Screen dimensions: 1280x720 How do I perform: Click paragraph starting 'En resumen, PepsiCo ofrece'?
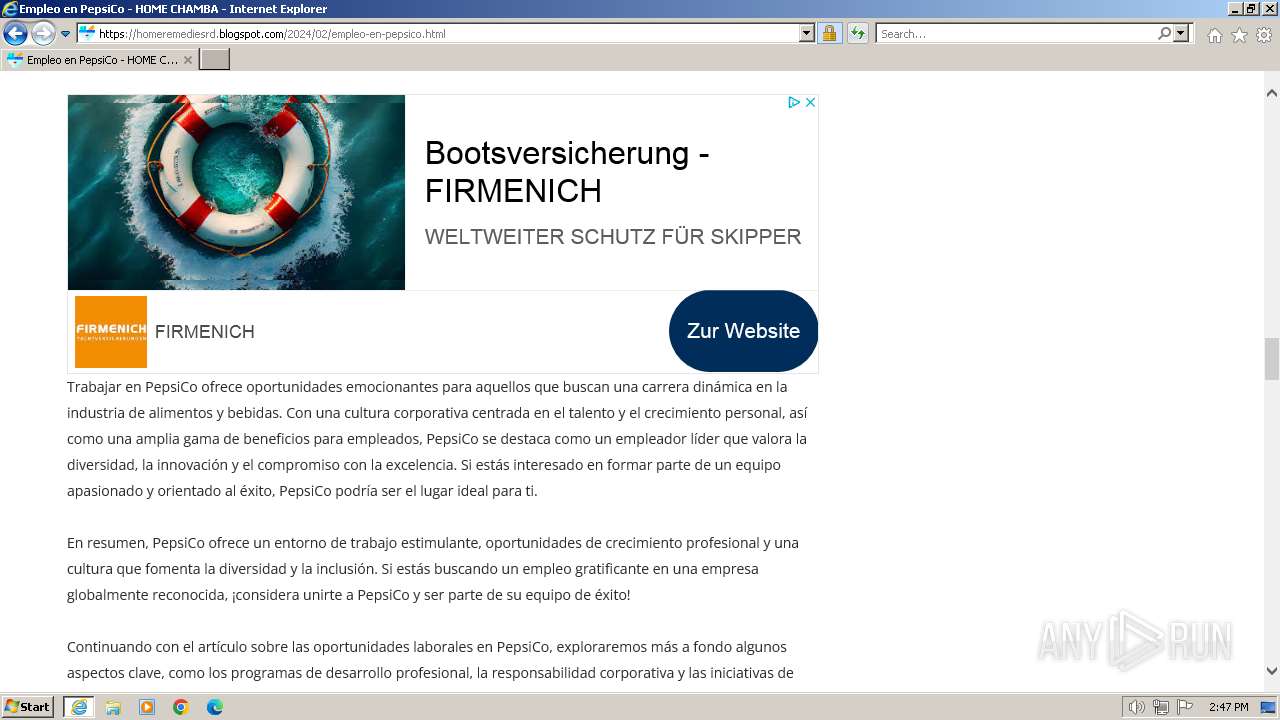coord(433,568)
